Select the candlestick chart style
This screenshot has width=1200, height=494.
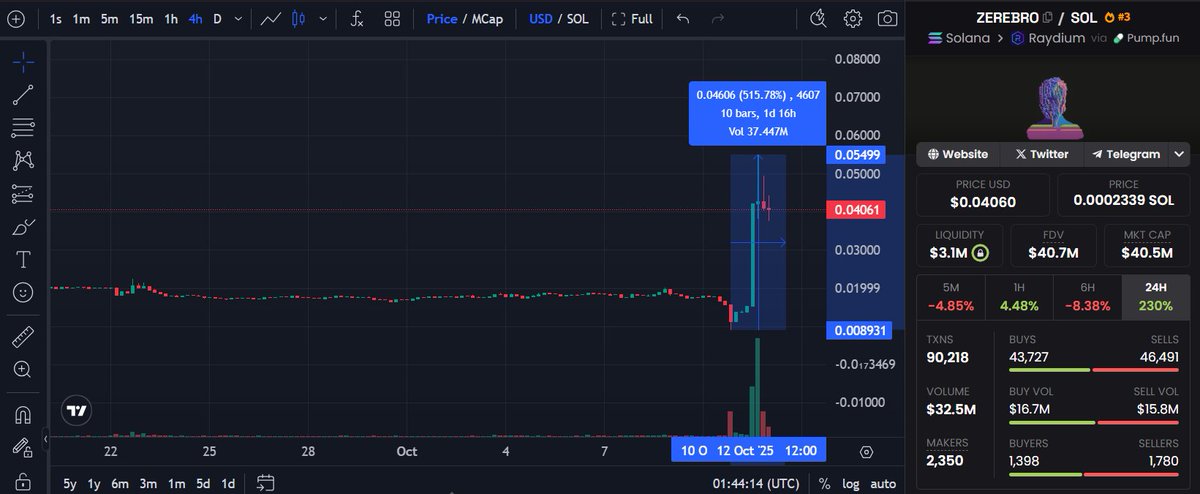298,19
